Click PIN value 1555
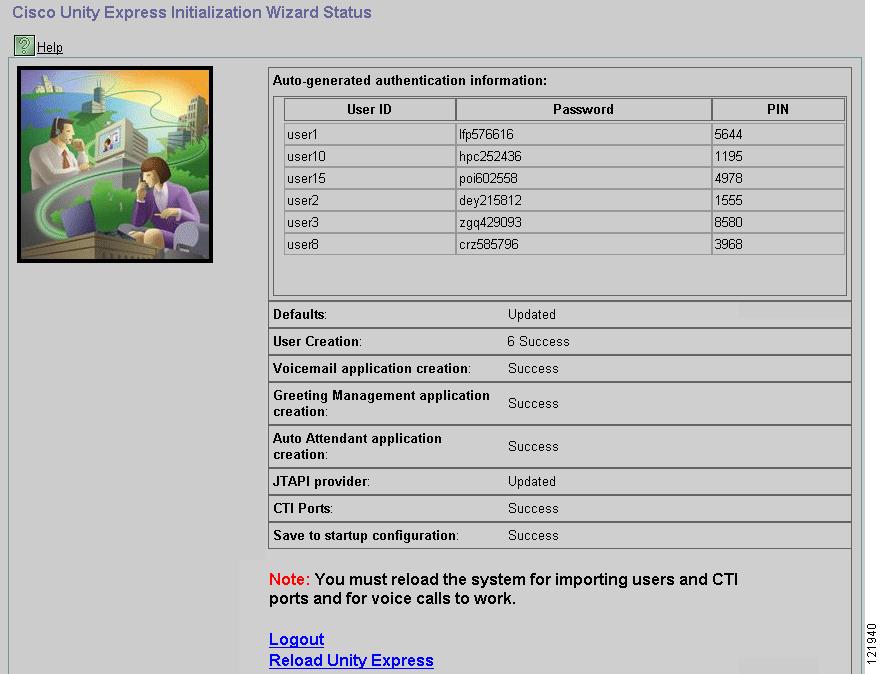The width and height of the screenshot is (880, 674). [778, 200]
